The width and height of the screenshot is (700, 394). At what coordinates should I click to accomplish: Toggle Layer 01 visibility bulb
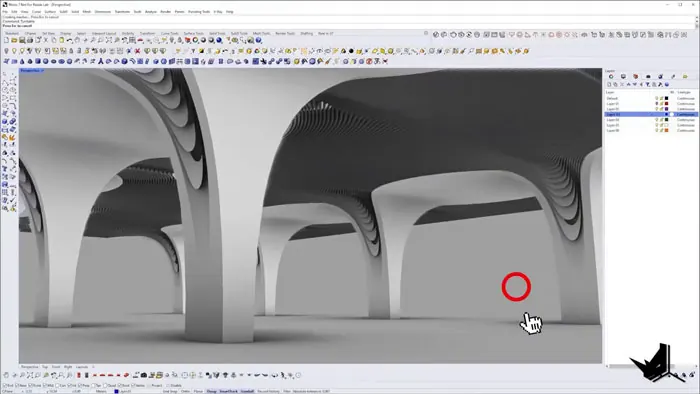657,104
